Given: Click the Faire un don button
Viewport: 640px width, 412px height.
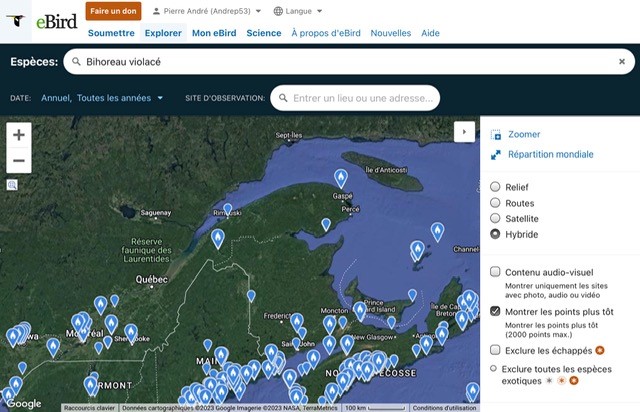Looking at the screenshot, I should click(113, 11).
